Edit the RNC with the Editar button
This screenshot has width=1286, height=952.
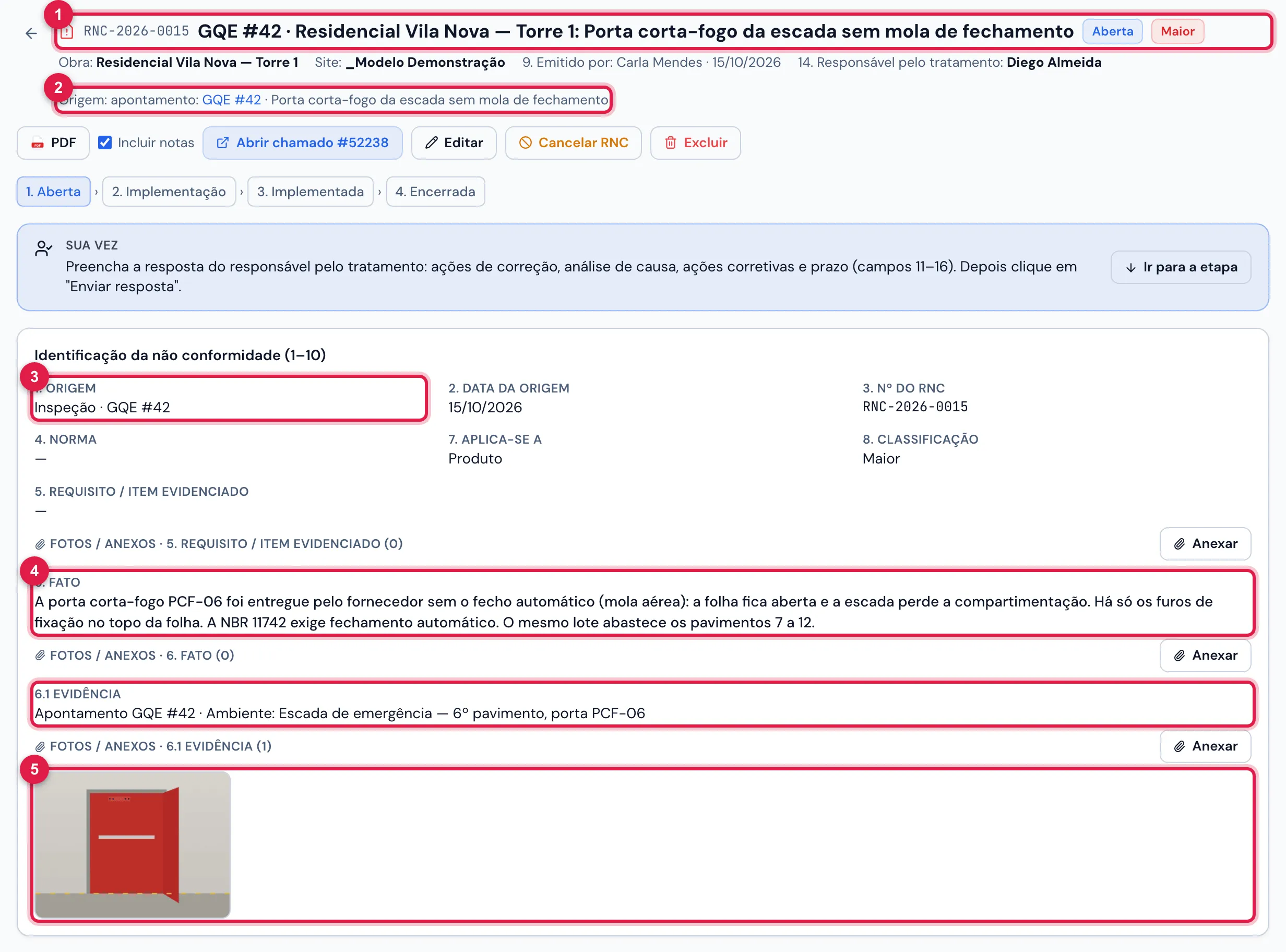coord(454,143)
